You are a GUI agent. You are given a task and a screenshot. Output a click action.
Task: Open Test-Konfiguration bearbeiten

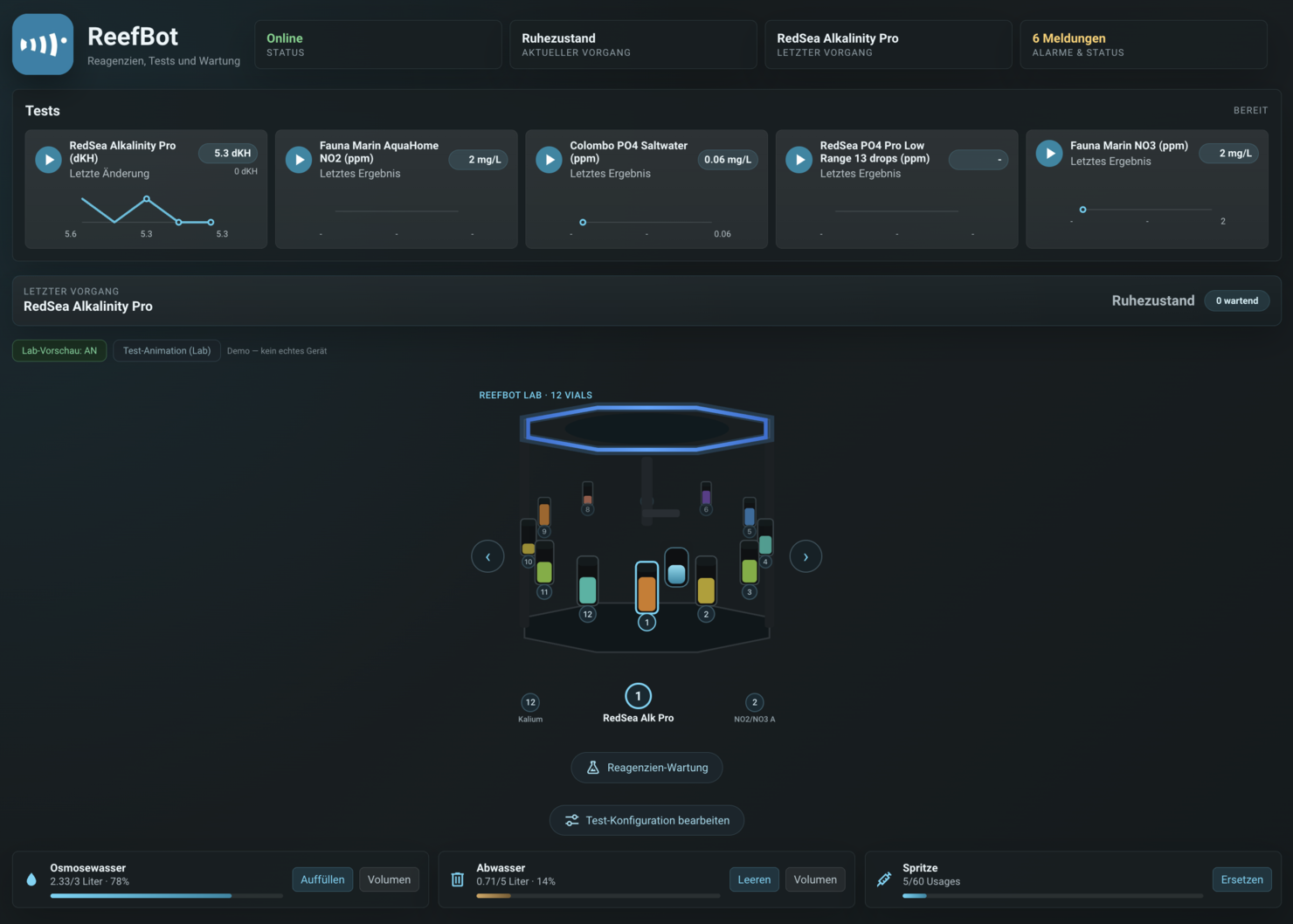tap(646, 820)
